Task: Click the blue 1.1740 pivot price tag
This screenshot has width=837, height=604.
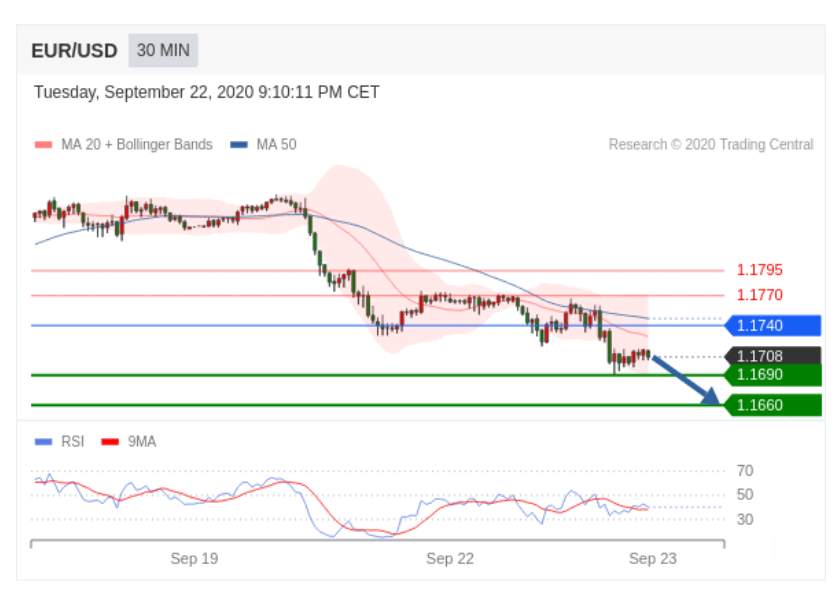Action: (772, 325)
